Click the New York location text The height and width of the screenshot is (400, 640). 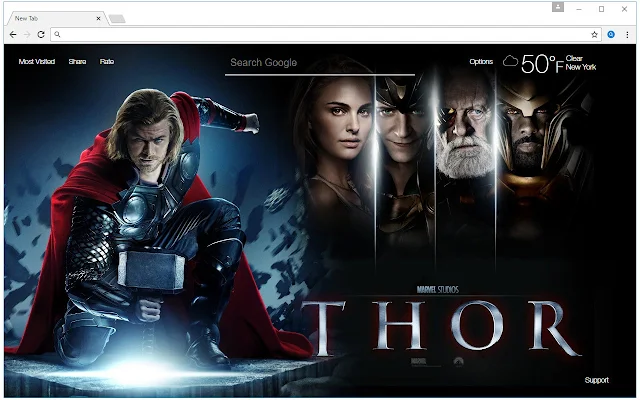pos(581,67)
